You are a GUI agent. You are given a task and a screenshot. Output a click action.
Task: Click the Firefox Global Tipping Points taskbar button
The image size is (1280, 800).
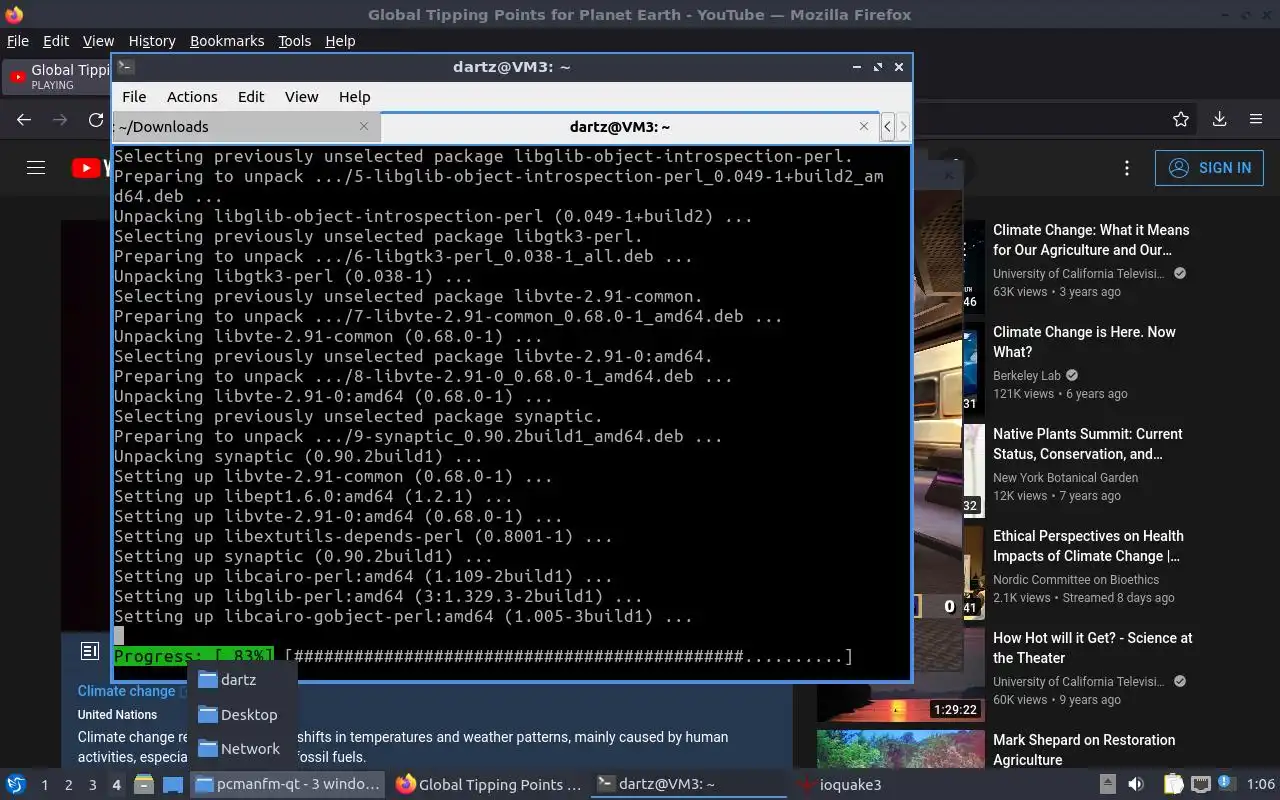coord(489,784)
